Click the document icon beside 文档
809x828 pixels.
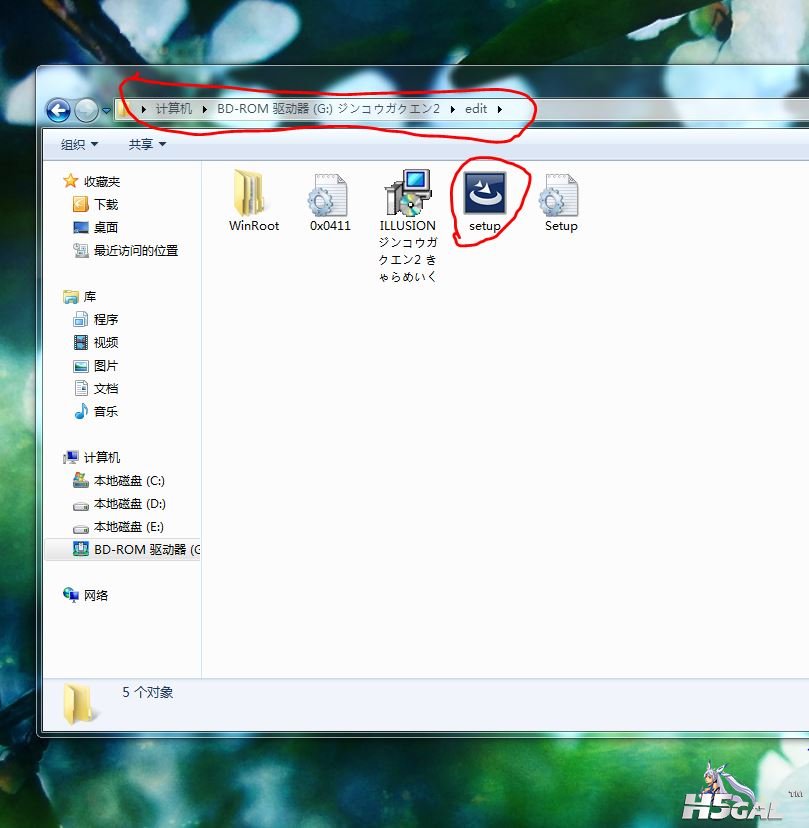[x=81, y=388]
